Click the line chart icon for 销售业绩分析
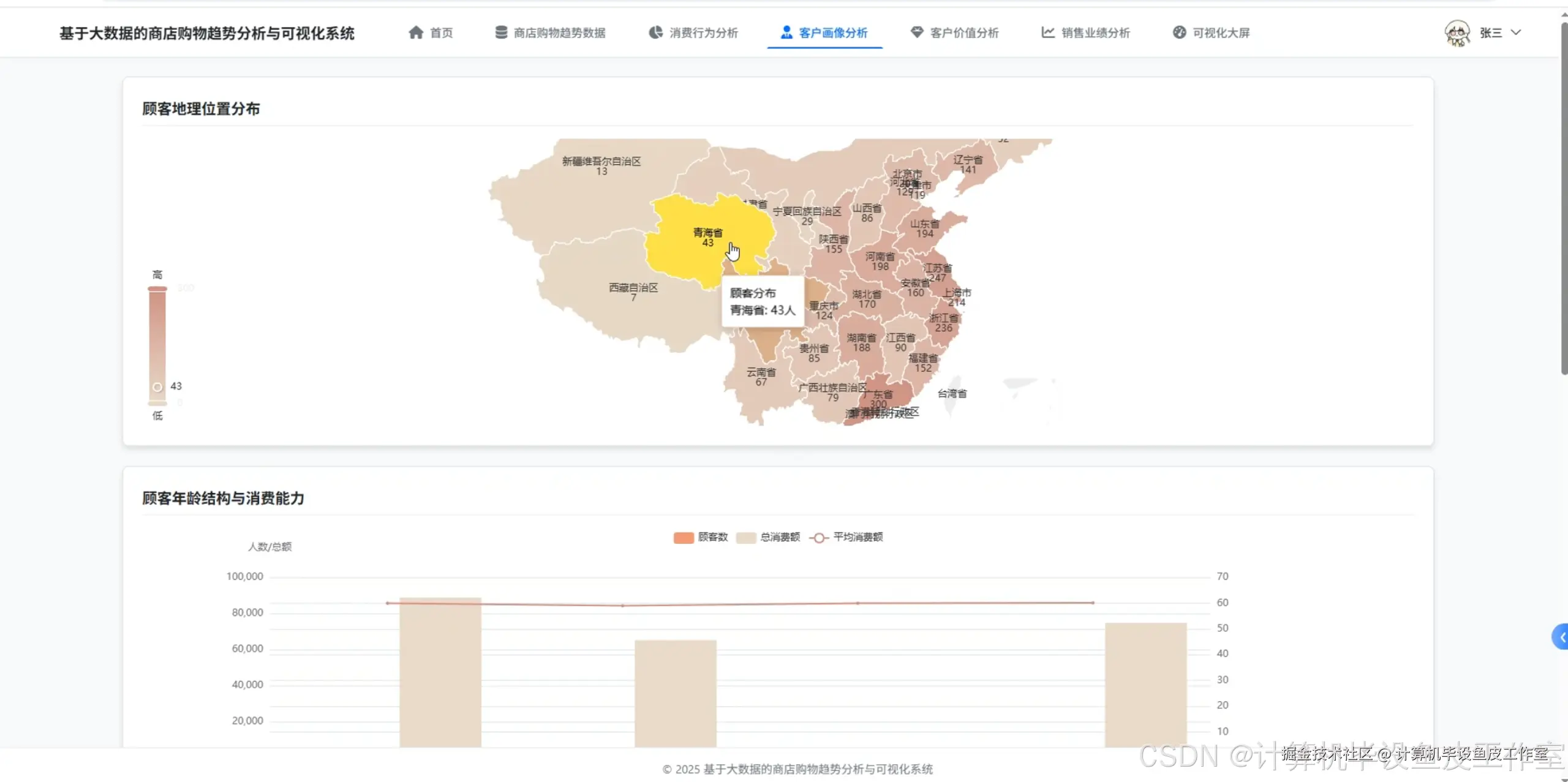The image size is (1568, 782). click(1048, 32)
